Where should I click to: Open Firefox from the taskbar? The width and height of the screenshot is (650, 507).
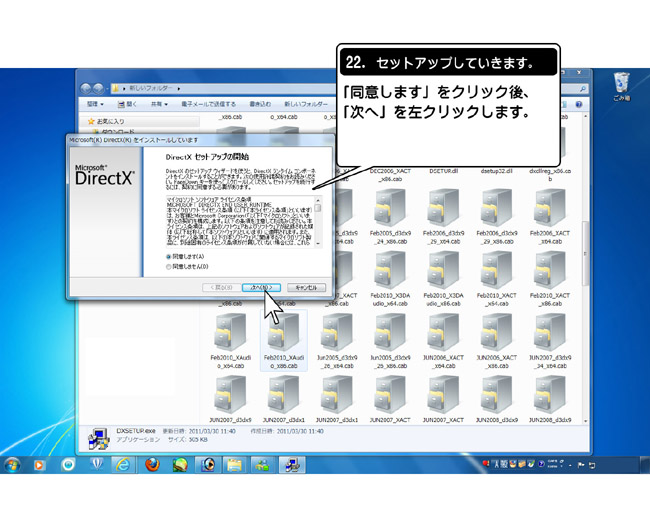pos(152,465)
